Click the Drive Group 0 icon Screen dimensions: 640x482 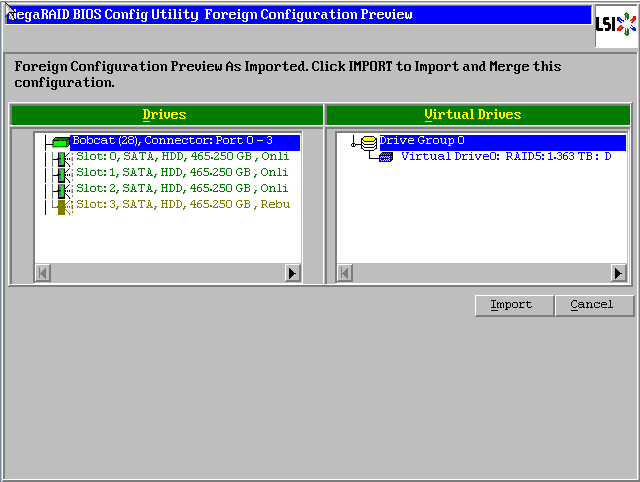pyautogui.click(x=369, y=142)
